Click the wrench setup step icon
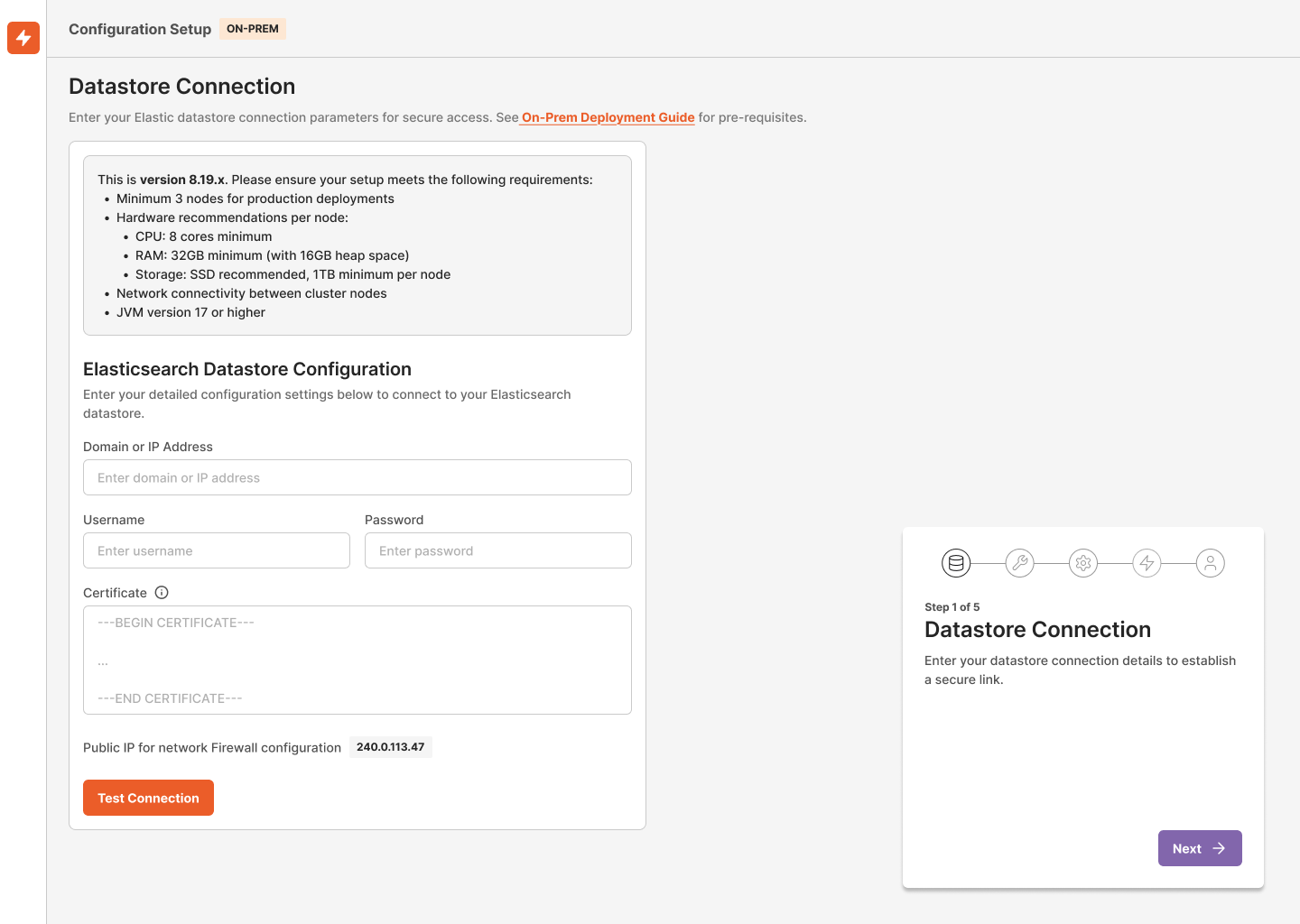1300x924 pixels. coord(1019,562)
